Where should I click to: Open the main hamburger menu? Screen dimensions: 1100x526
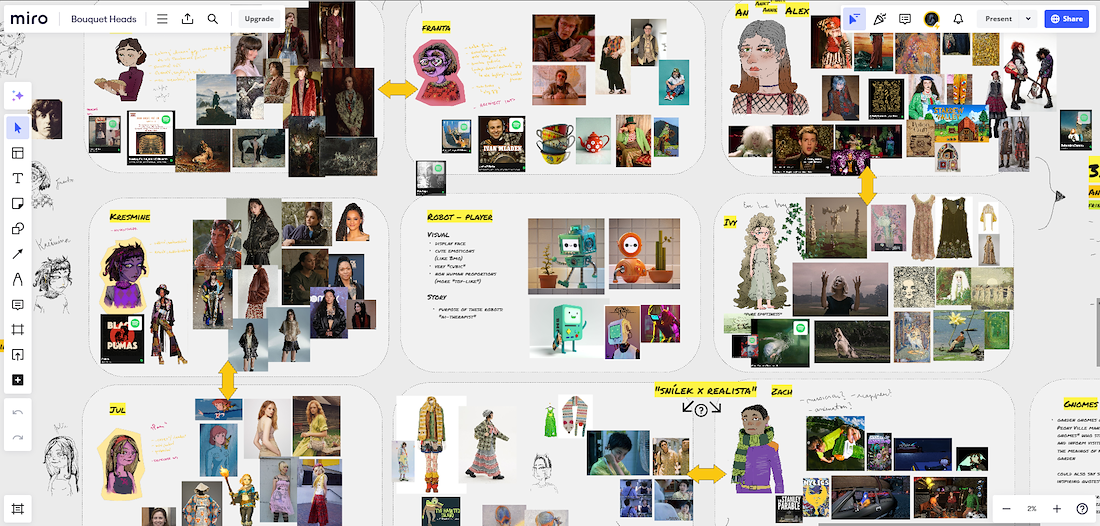[162, 19]
